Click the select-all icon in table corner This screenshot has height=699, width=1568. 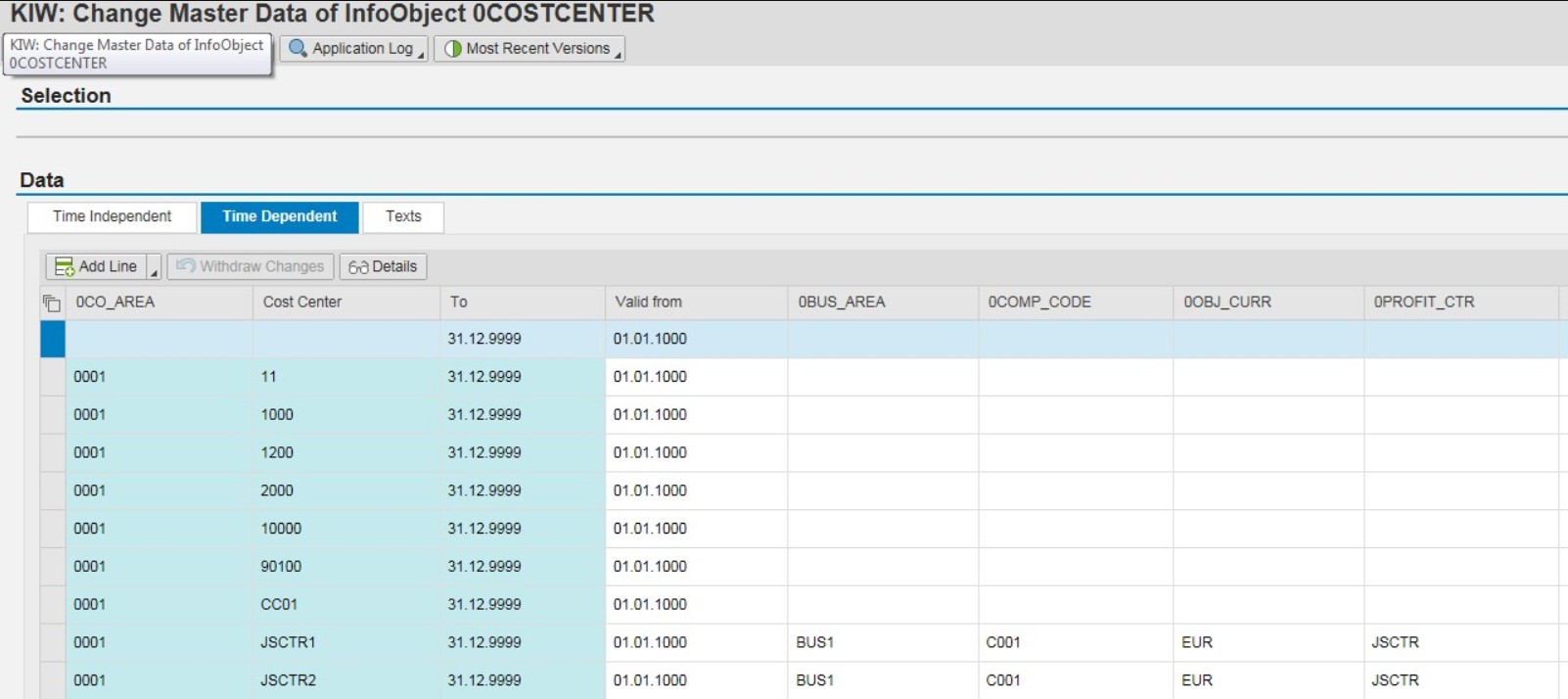tap(52, 303)
